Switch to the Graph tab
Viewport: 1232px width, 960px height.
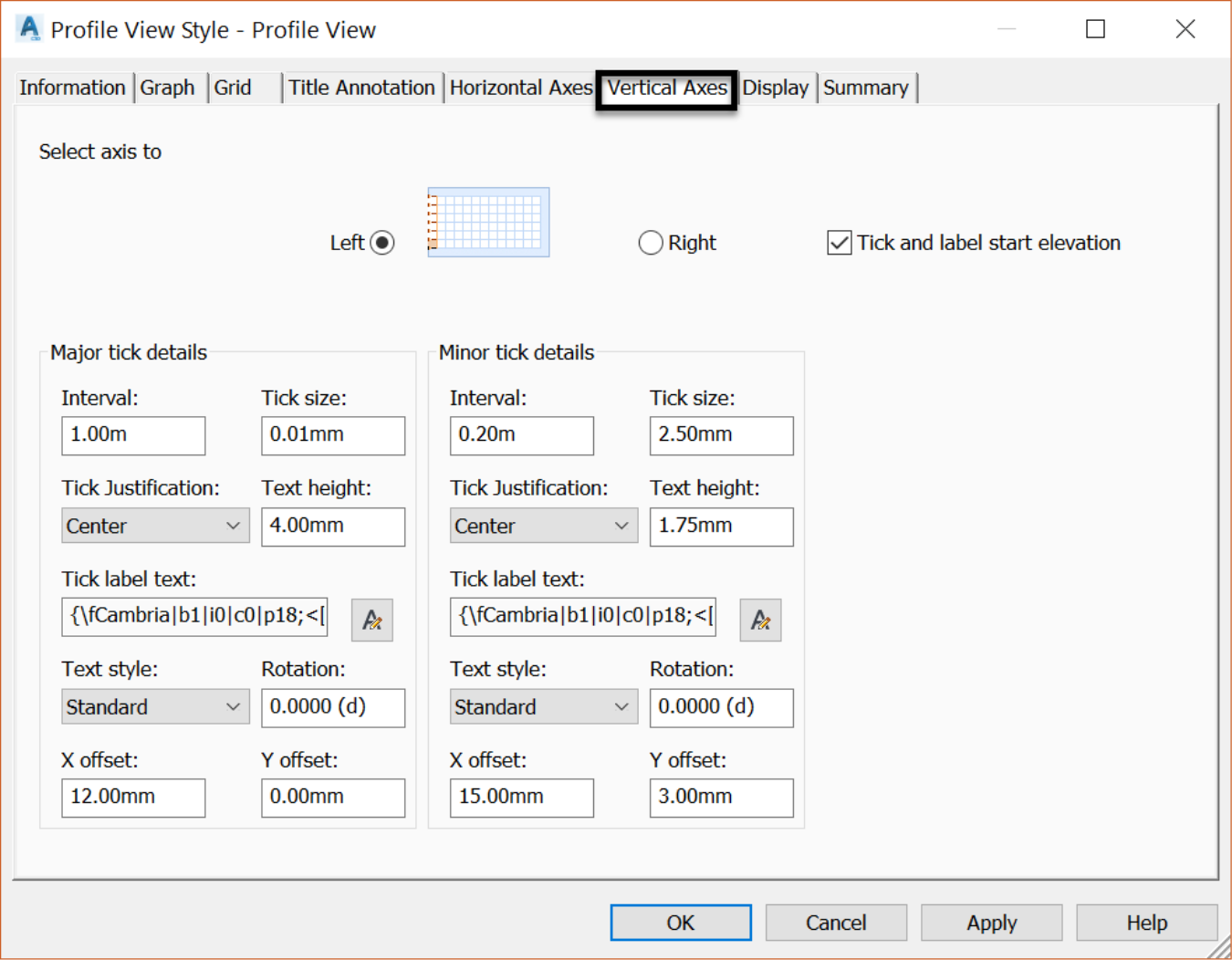[x=168, y=88]
